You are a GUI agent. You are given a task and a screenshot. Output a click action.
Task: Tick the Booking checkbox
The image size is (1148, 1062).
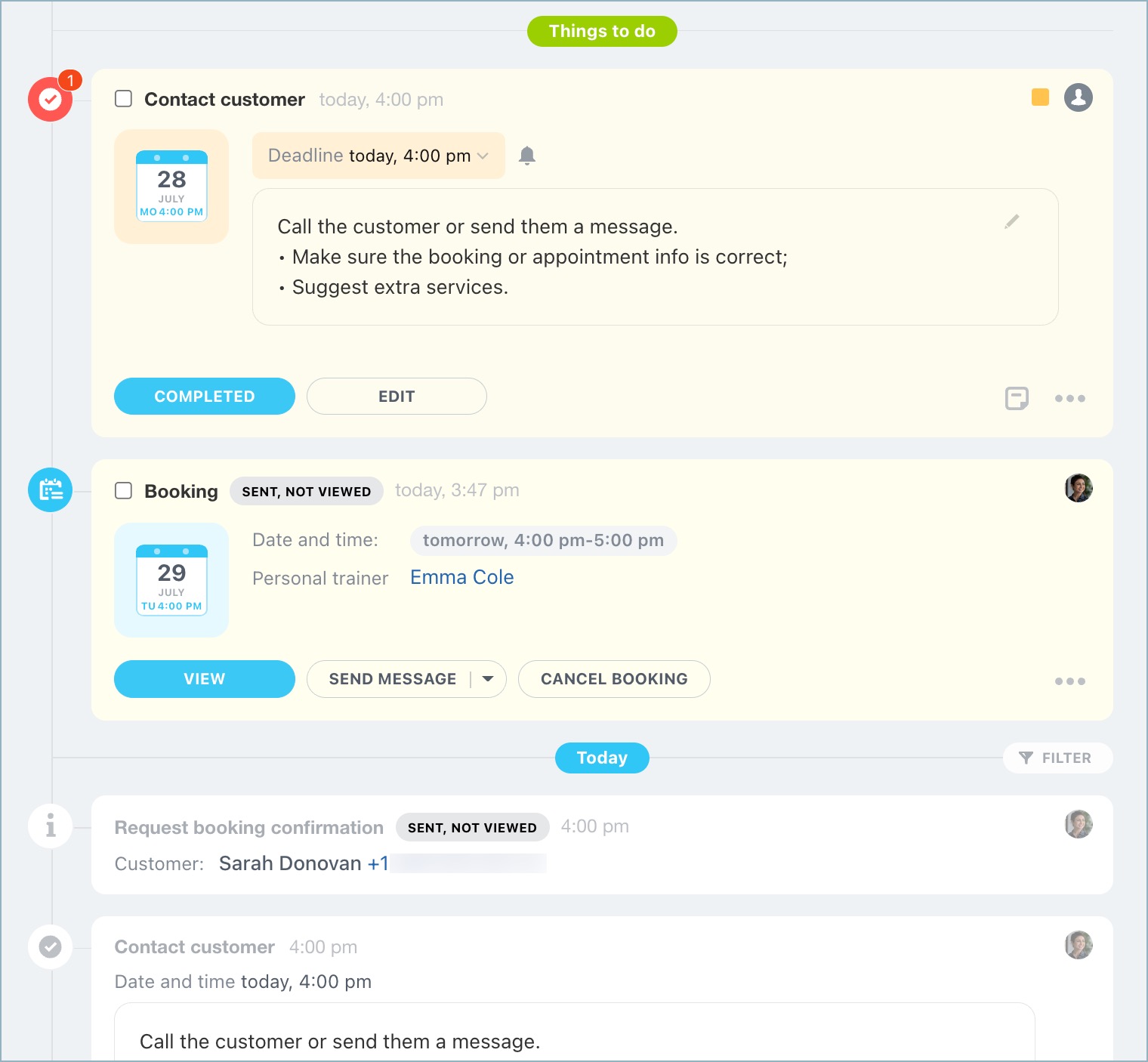coord(124,491)
